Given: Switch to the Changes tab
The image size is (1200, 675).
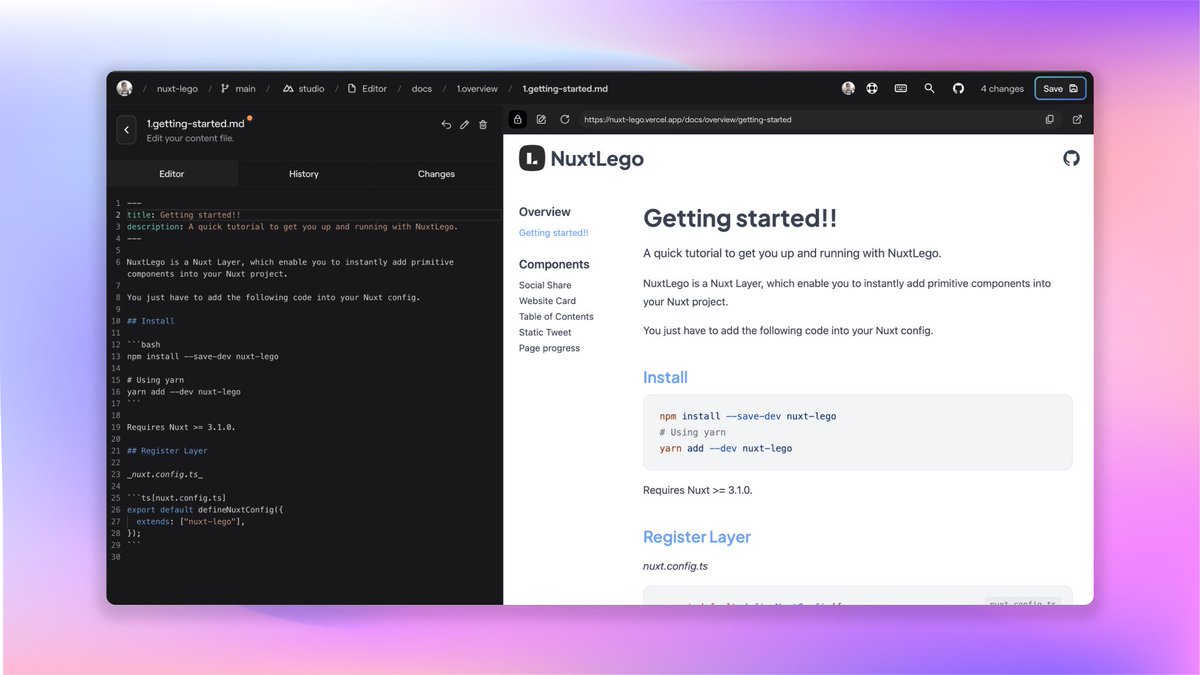Looking at the screenshot, I should (436, 174).
